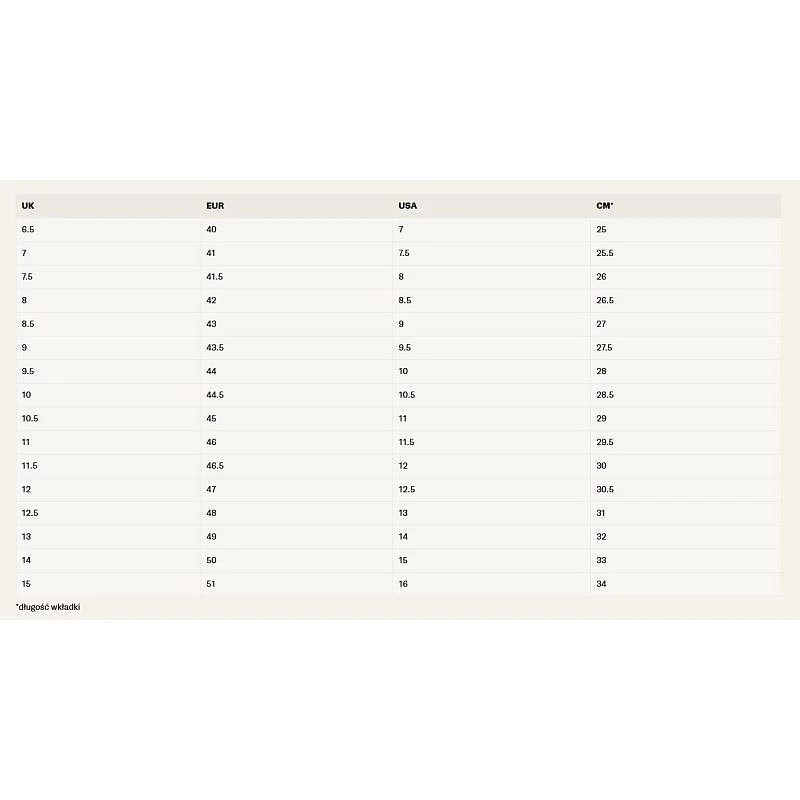Viewport: 800px width, 800px height.
Task: Click the "długość wkładki" footnote text
Action: coord(48,607)
